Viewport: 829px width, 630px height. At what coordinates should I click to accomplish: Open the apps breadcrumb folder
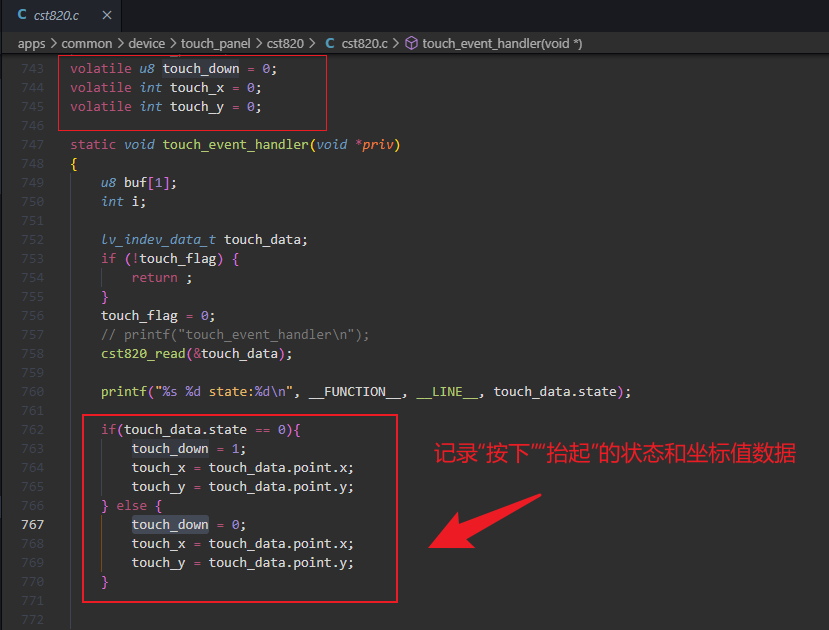point(31,43)
